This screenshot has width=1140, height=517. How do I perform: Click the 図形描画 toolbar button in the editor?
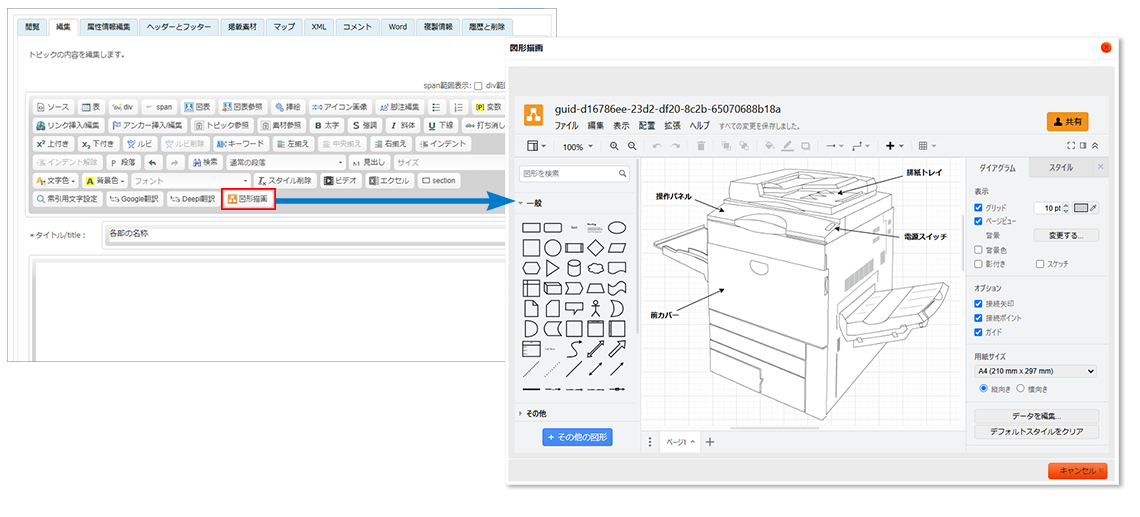click(248, 199)
